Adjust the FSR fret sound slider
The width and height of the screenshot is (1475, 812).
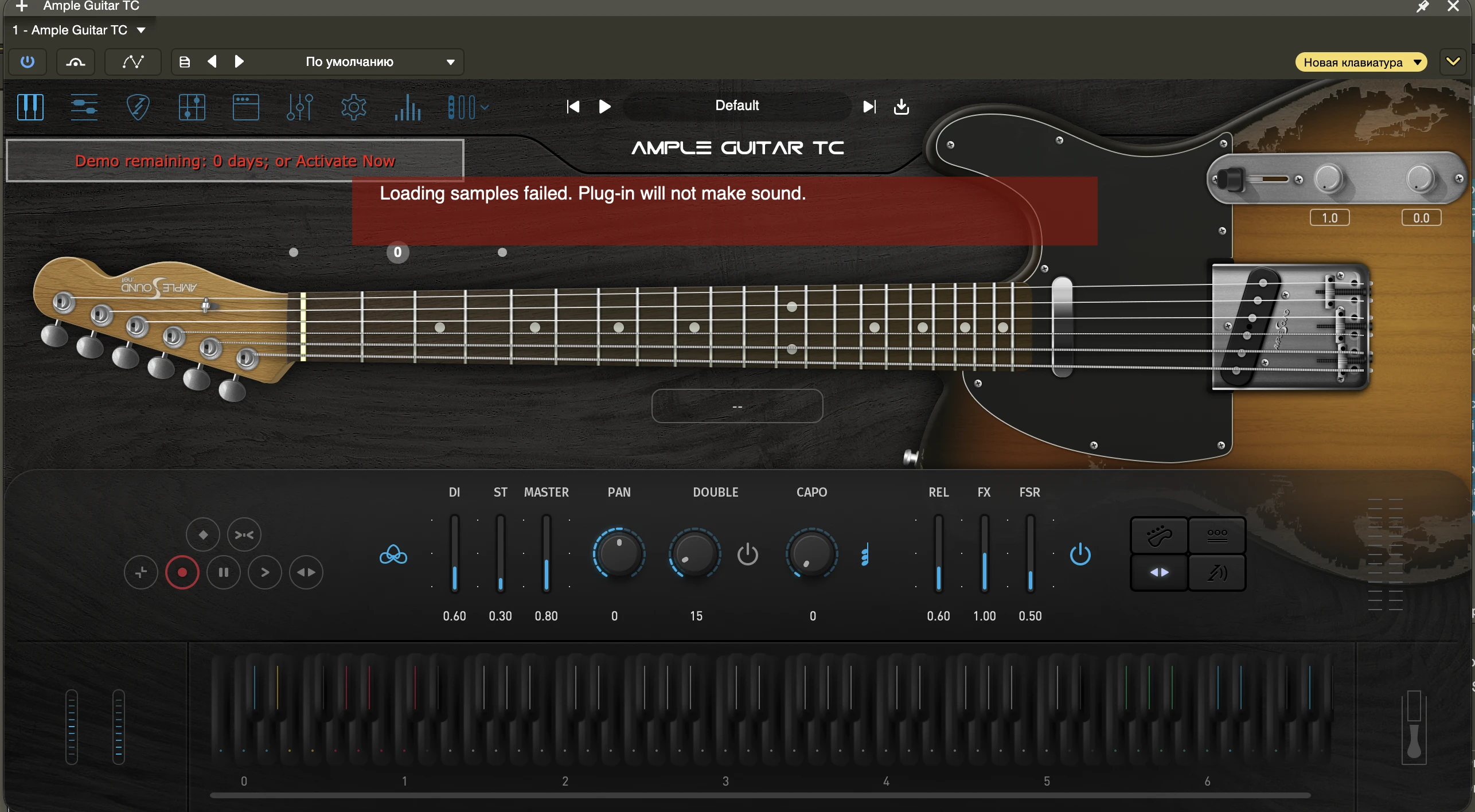[1031, 554]
